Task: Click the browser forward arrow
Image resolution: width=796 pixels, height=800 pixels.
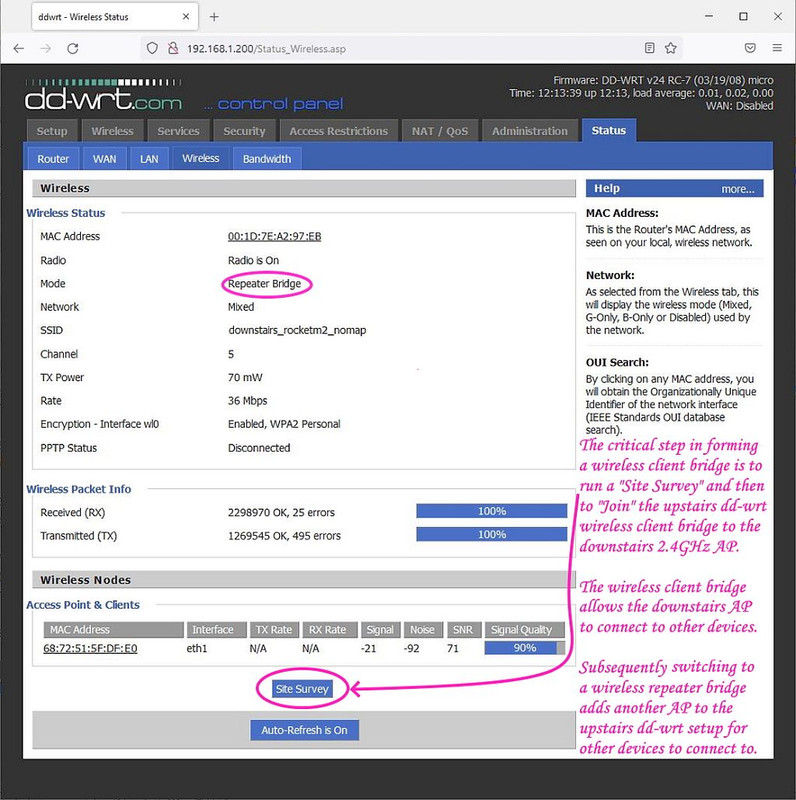Action: [x=46, y=48]
